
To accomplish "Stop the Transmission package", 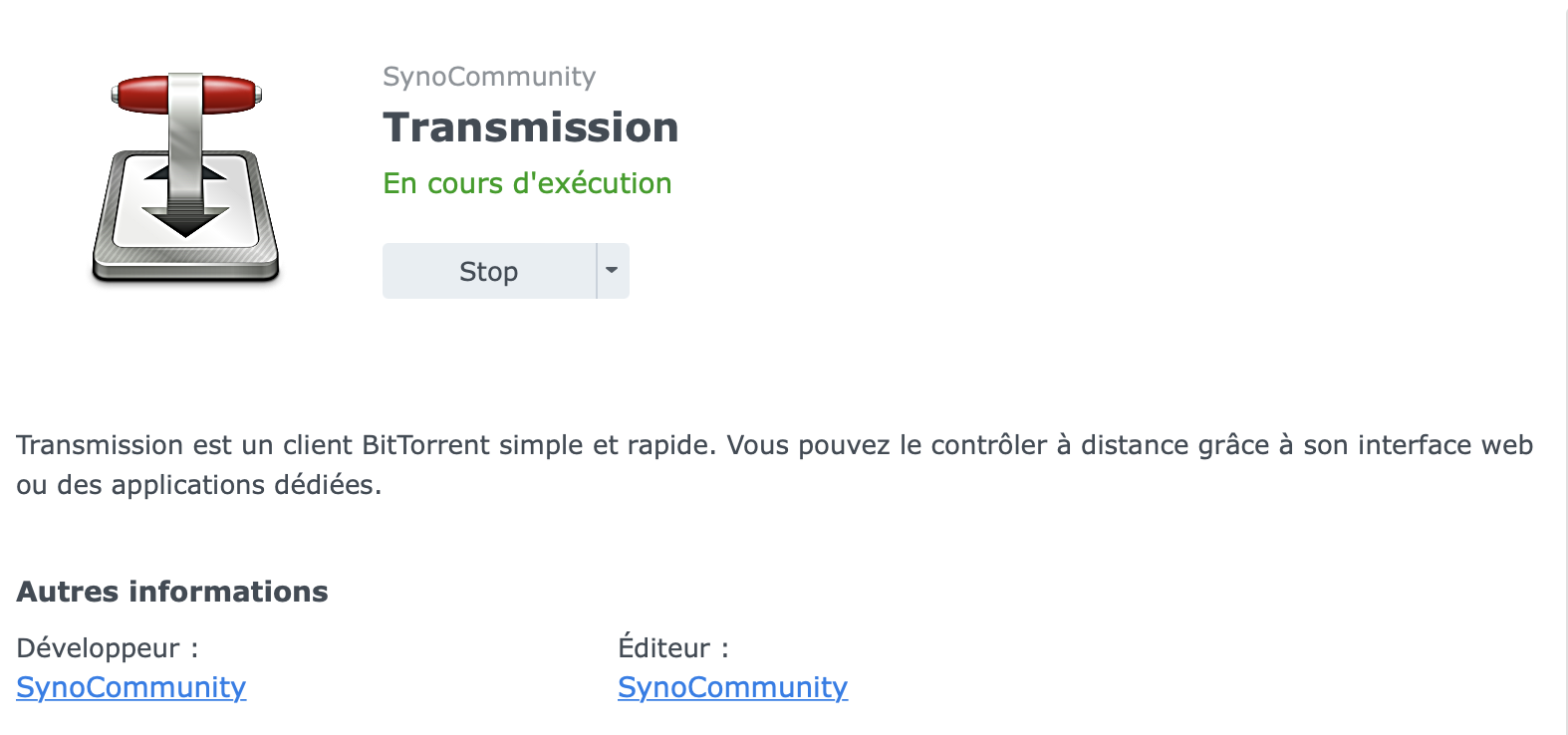I will click(x=488, y=271).
